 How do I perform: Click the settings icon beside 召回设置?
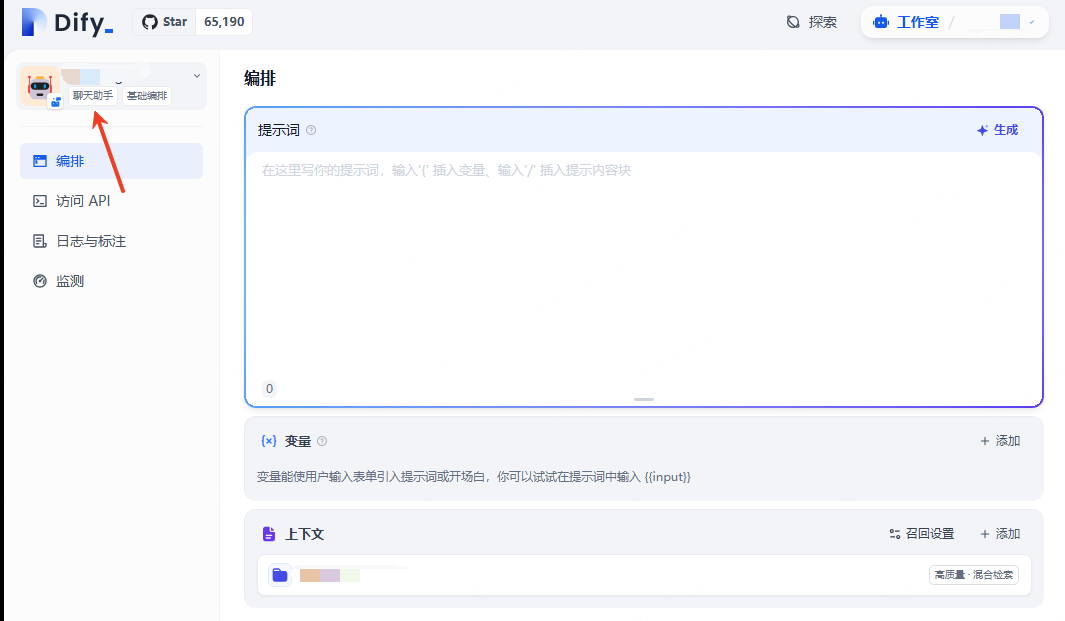[895, 534]
